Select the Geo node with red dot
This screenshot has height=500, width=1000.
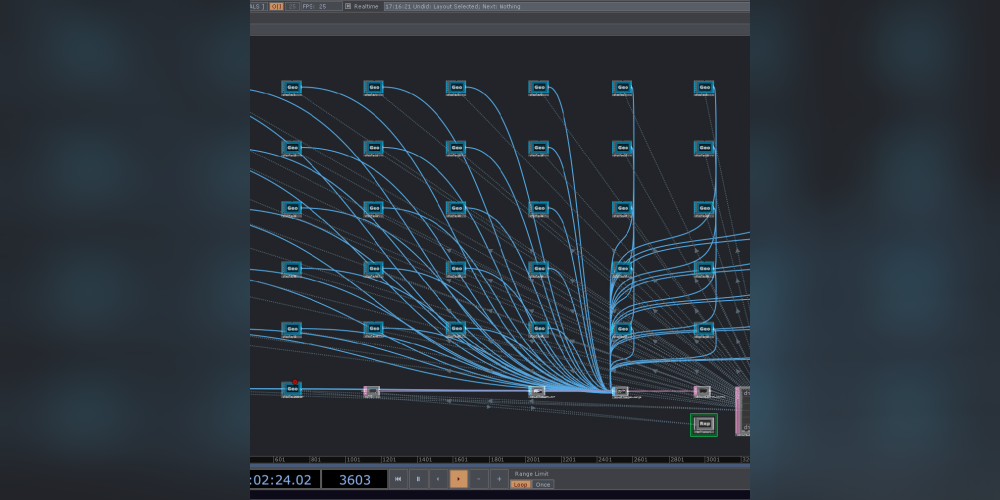(292, 389)
